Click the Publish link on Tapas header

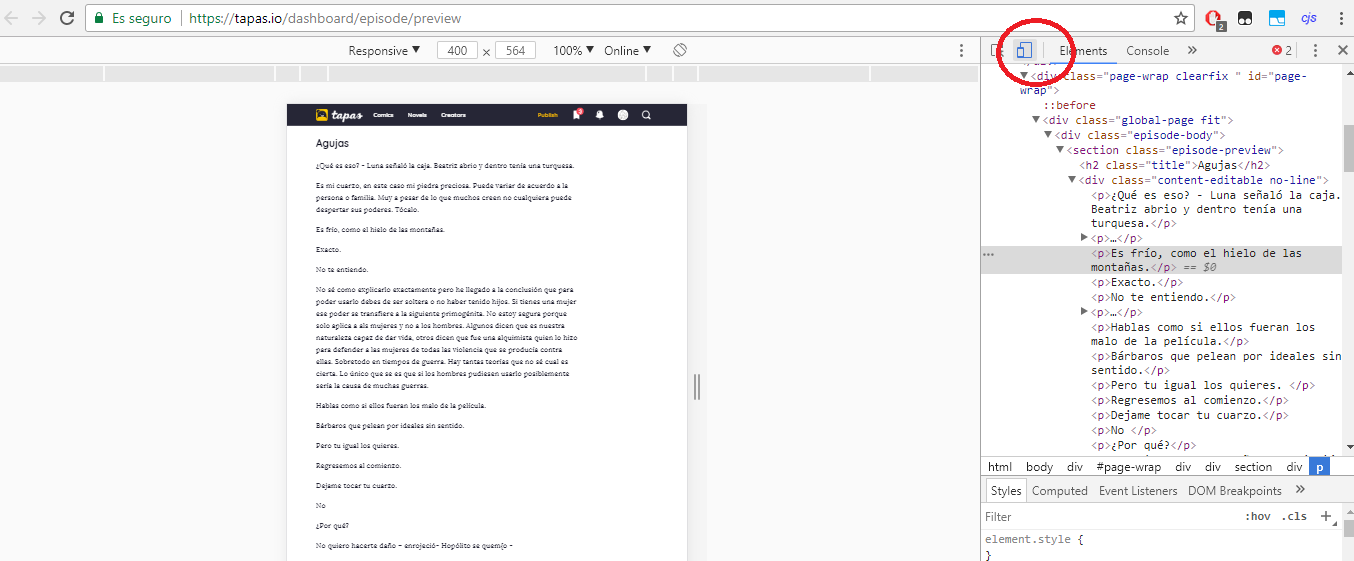pos(547,115)
